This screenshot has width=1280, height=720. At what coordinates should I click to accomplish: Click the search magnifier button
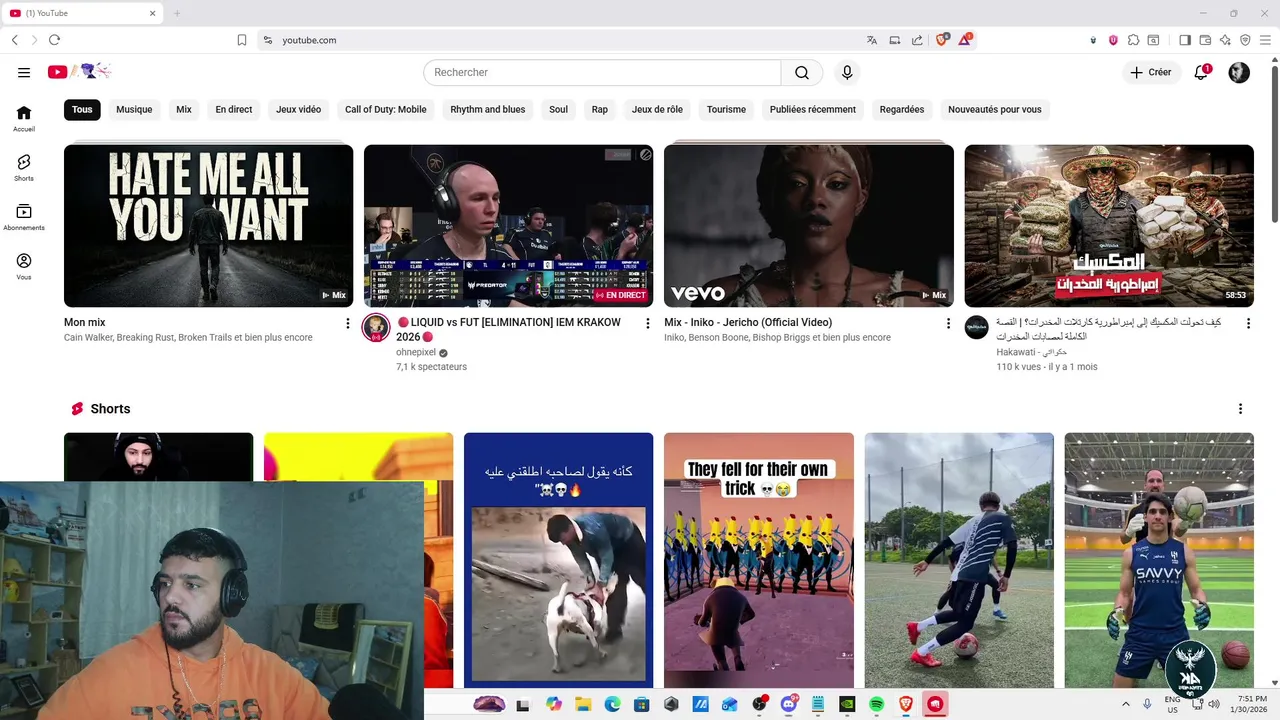802,72
